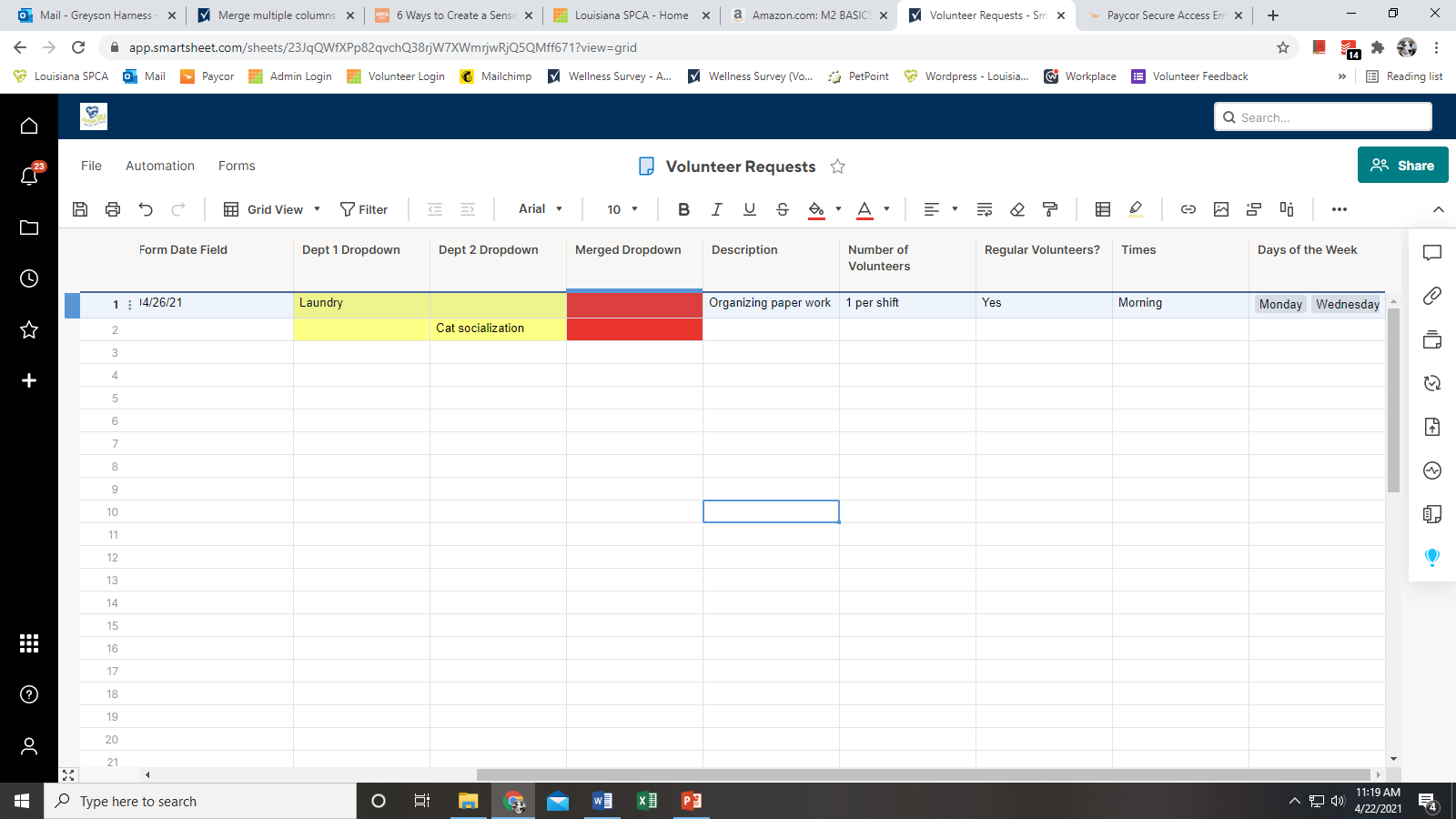Go to Smartsheet Home in left sidebar
1456x819 pixels.
coord(29,126)
